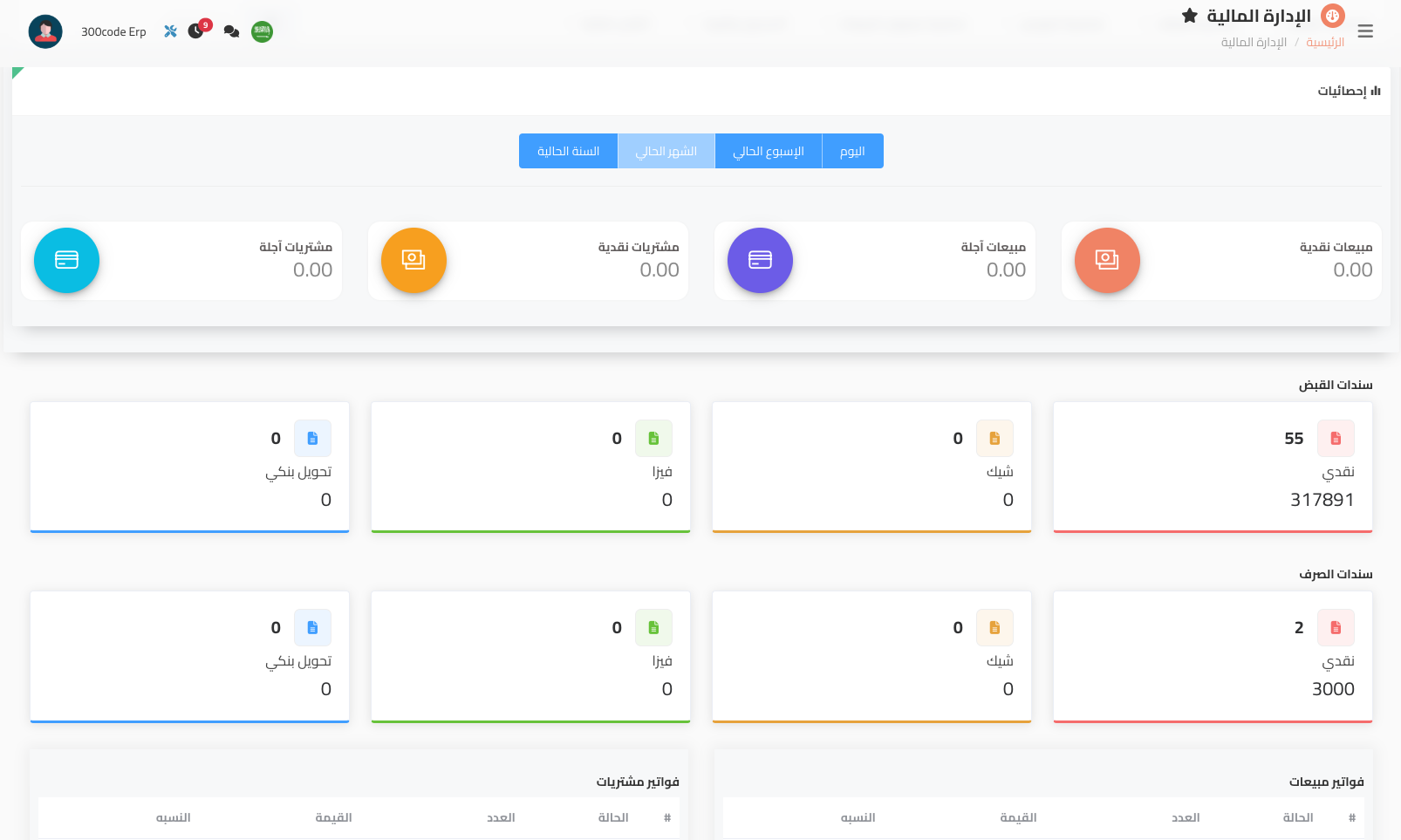
Task: Click the مبيعات آجلة label
Action: tap(993, 247)
